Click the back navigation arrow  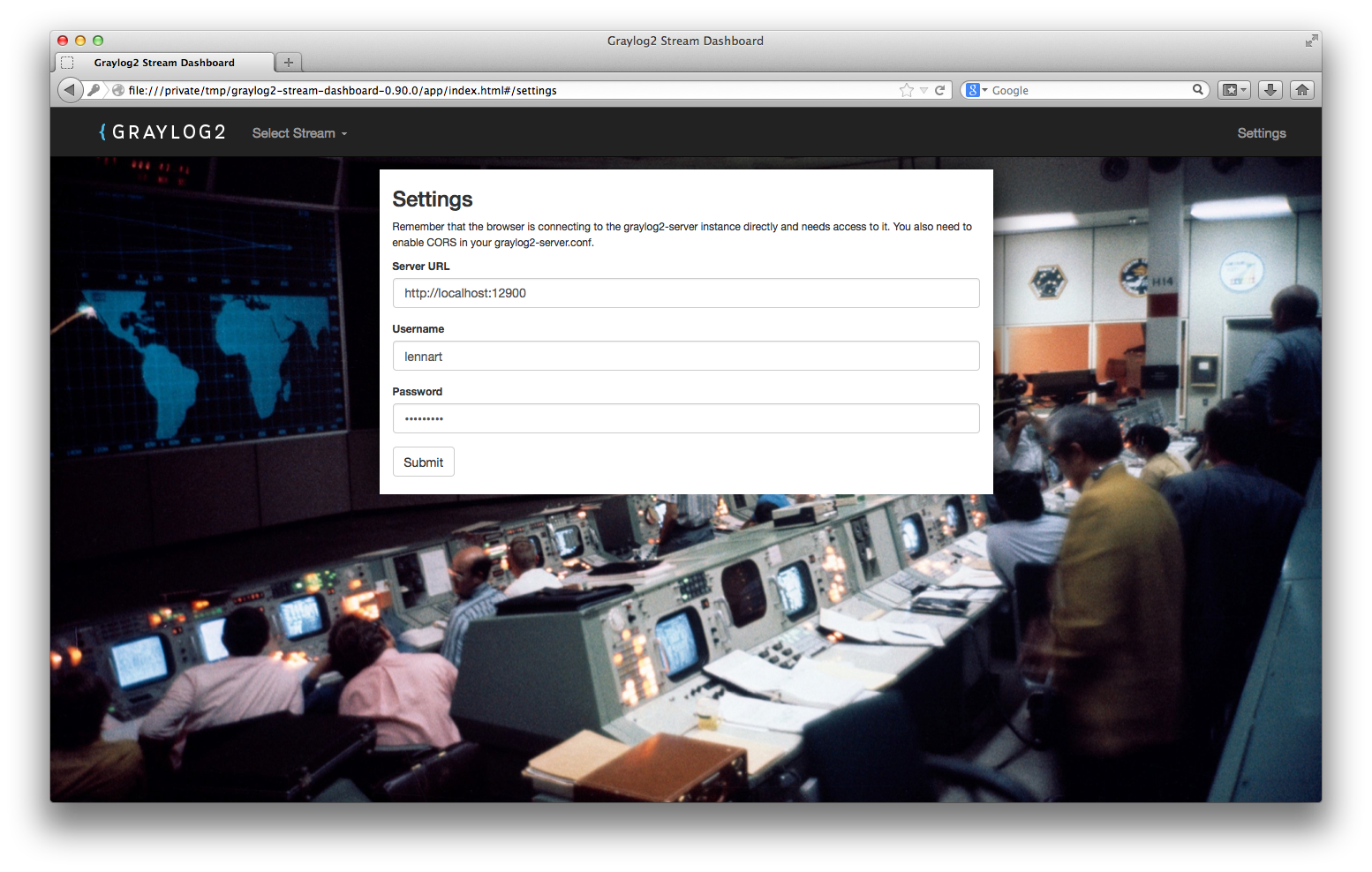(x=70, y=89)
